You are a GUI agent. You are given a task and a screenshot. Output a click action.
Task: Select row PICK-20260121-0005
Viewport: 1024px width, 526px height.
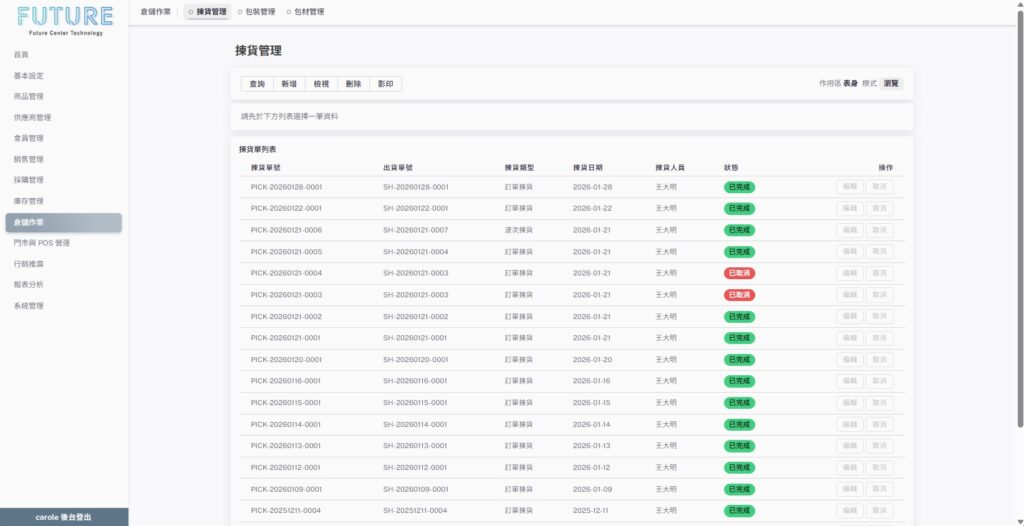click(571, 252)
